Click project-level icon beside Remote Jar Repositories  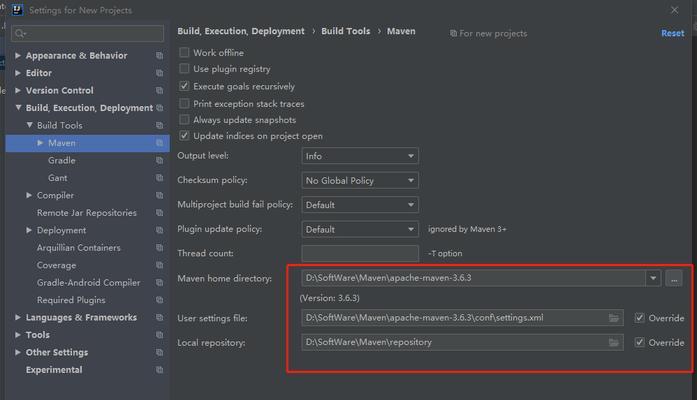(x=160, y=213)
